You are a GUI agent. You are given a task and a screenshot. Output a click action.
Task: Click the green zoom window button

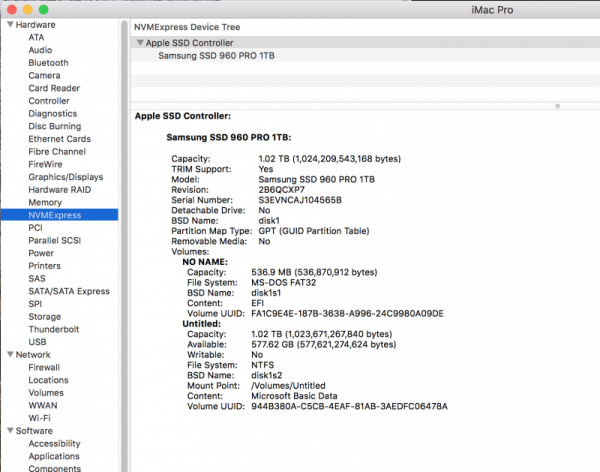(x=44, y=10)
